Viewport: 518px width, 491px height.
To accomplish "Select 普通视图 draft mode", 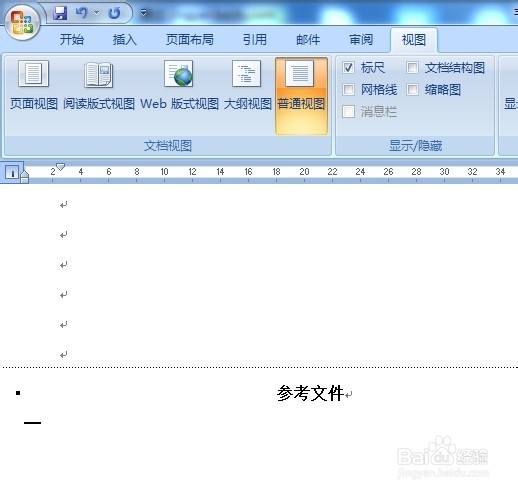I will (x=301, y=96).
